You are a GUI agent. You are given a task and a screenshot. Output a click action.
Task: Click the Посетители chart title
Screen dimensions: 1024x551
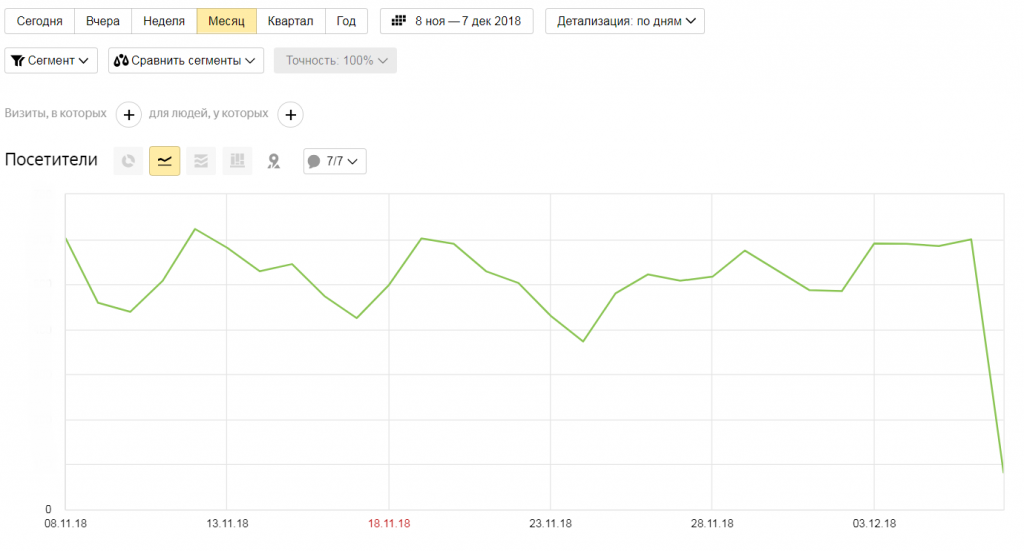[51, 160]
